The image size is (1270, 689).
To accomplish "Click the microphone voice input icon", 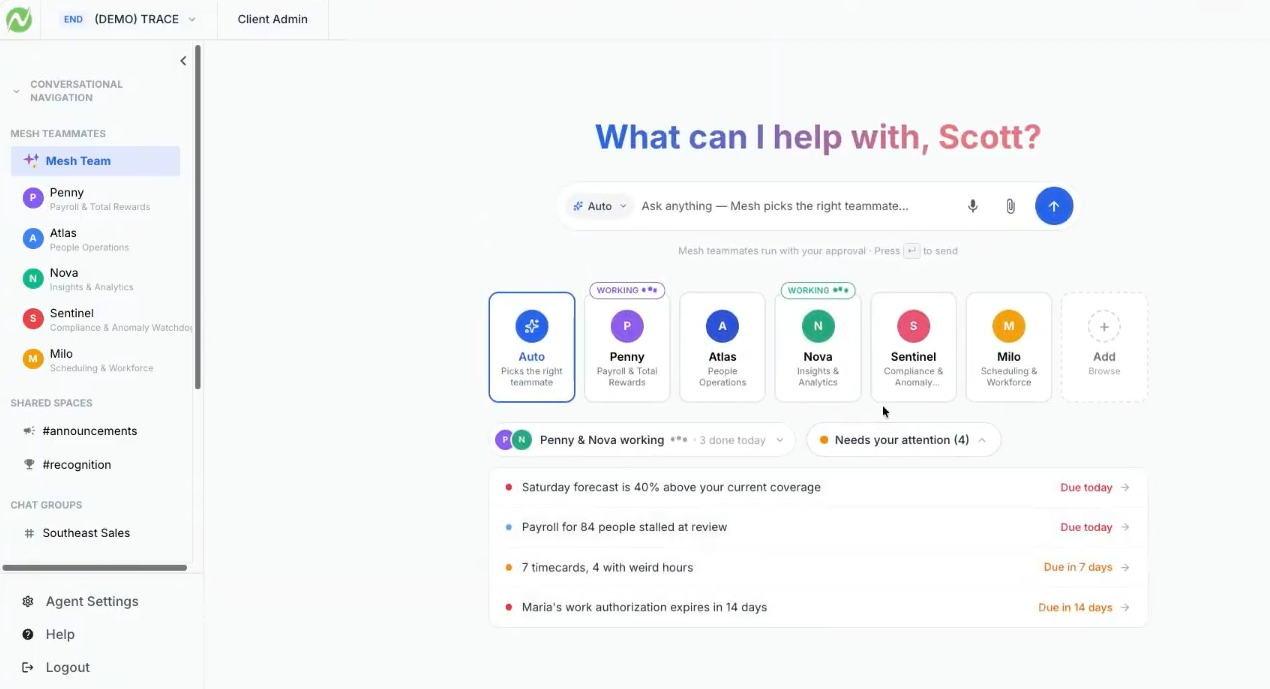I will point(972,206).
